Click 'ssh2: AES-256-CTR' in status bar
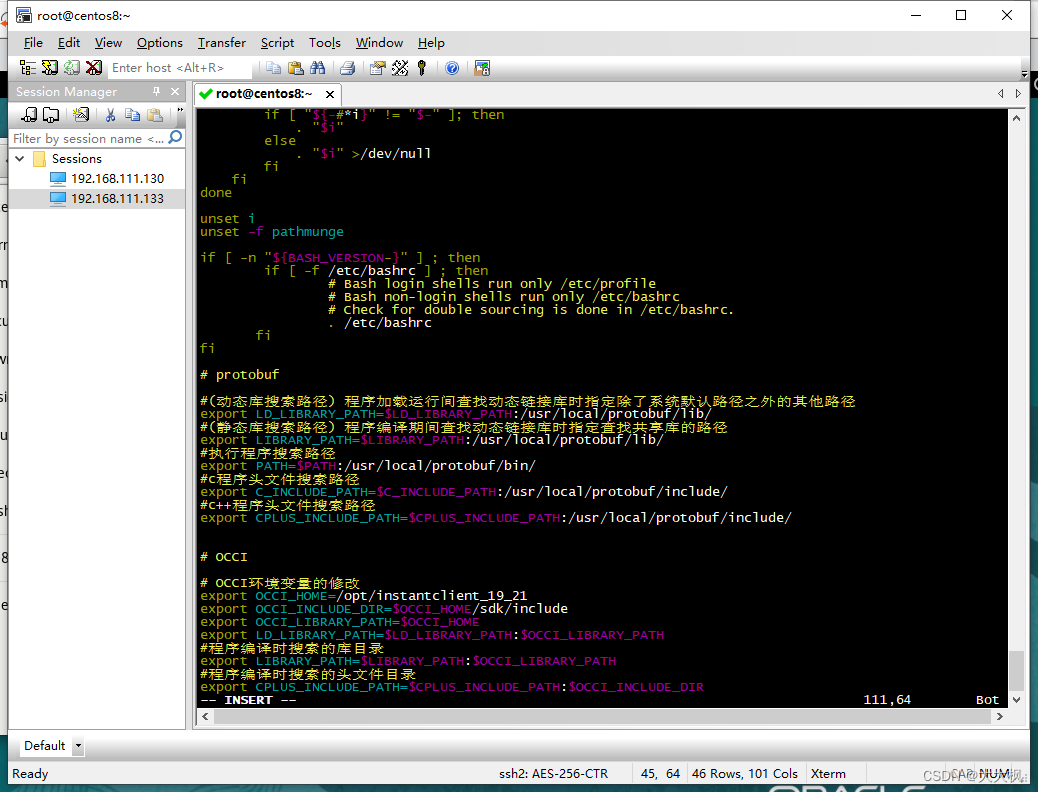Viewport: 1038px width, 792px height. point(553,773)
